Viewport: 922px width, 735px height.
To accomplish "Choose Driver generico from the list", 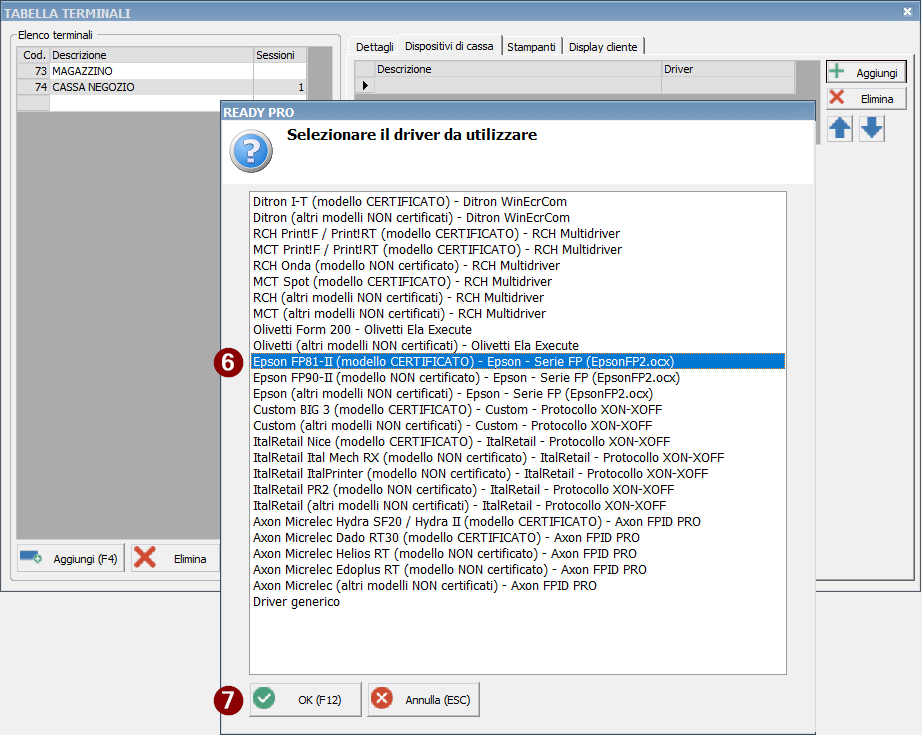I will point(297,602).
